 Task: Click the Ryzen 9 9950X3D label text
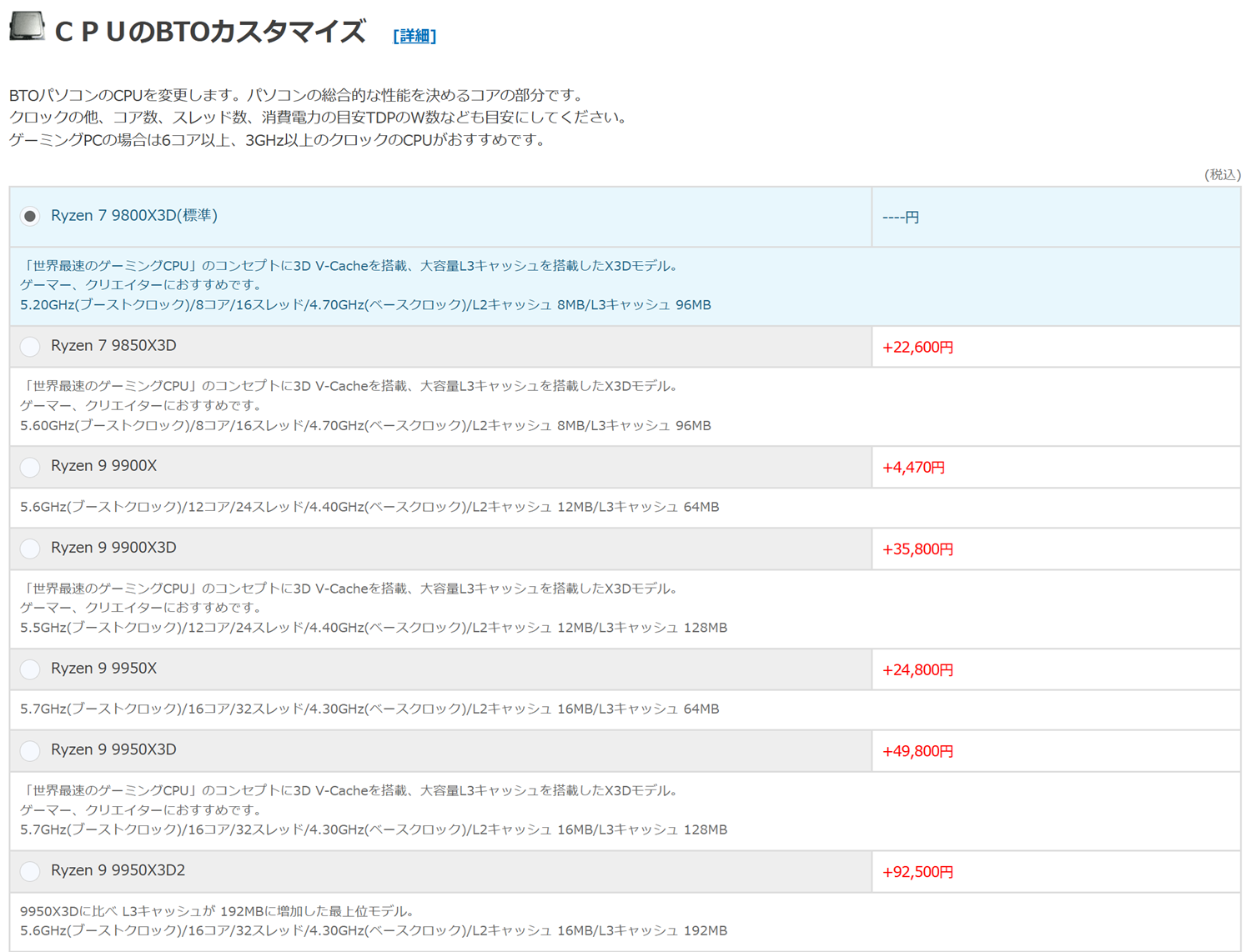tap(113, 749)
